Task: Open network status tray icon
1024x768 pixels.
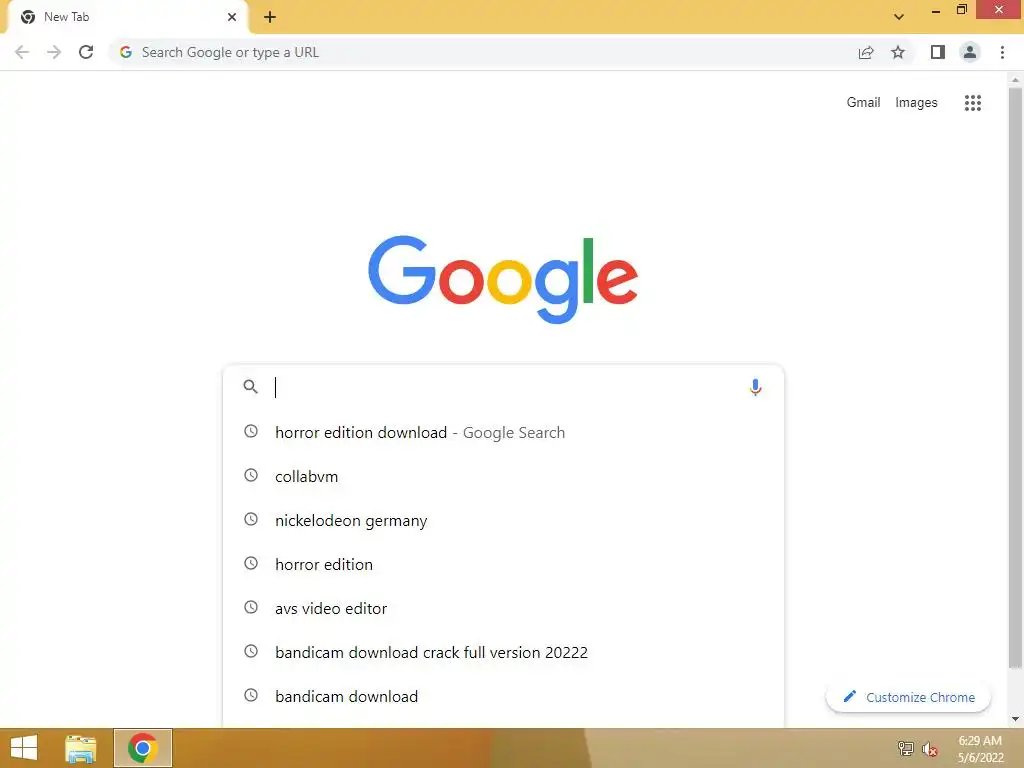Action: (906, 748)
